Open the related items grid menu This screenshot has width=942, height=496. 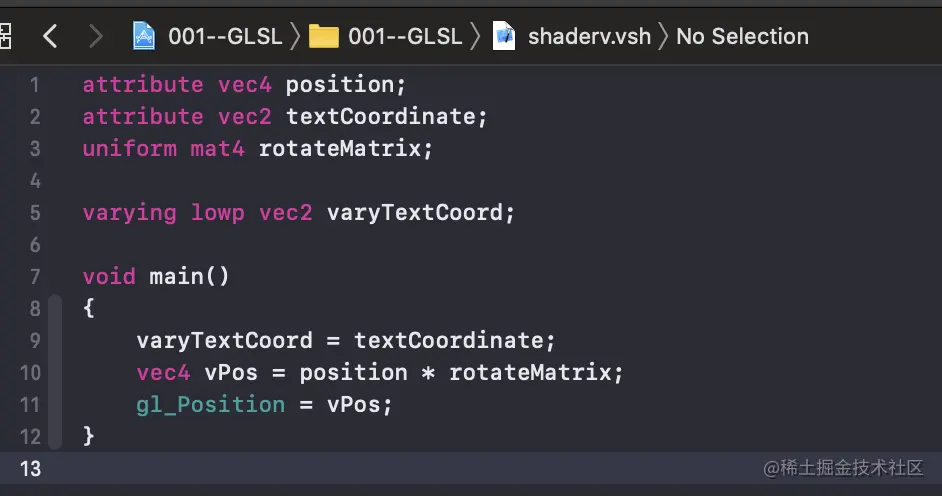[5, 37]
